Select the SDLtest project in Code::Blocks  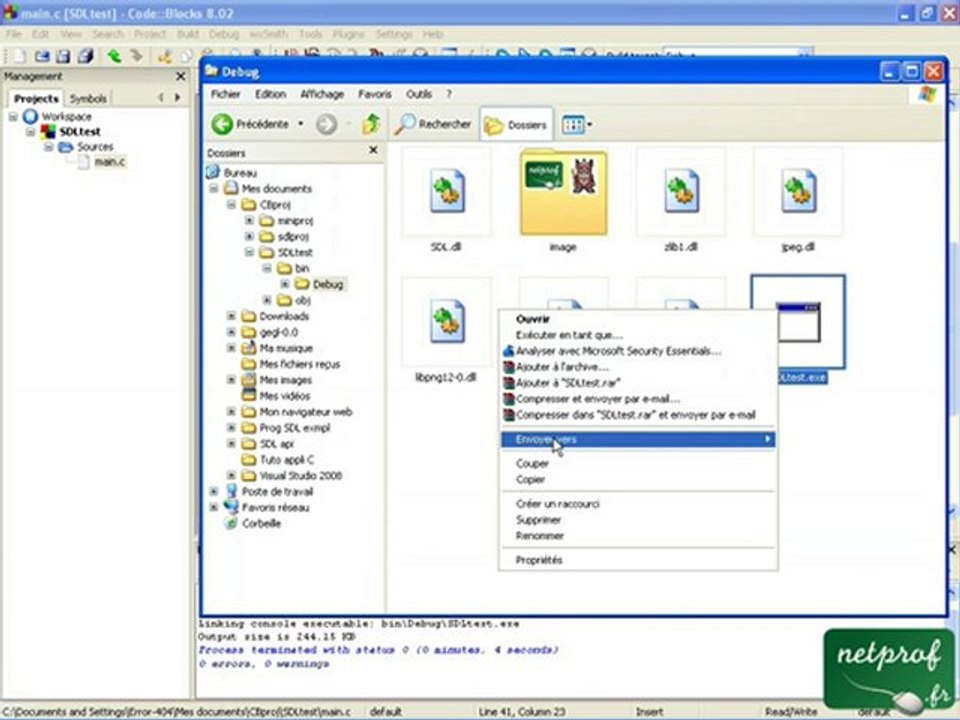coord(80,132)
